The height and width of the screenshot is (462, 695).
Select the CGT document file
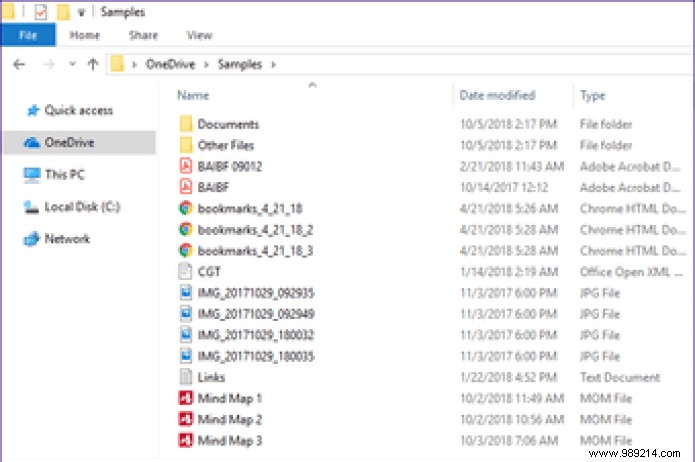click(209, 272)
